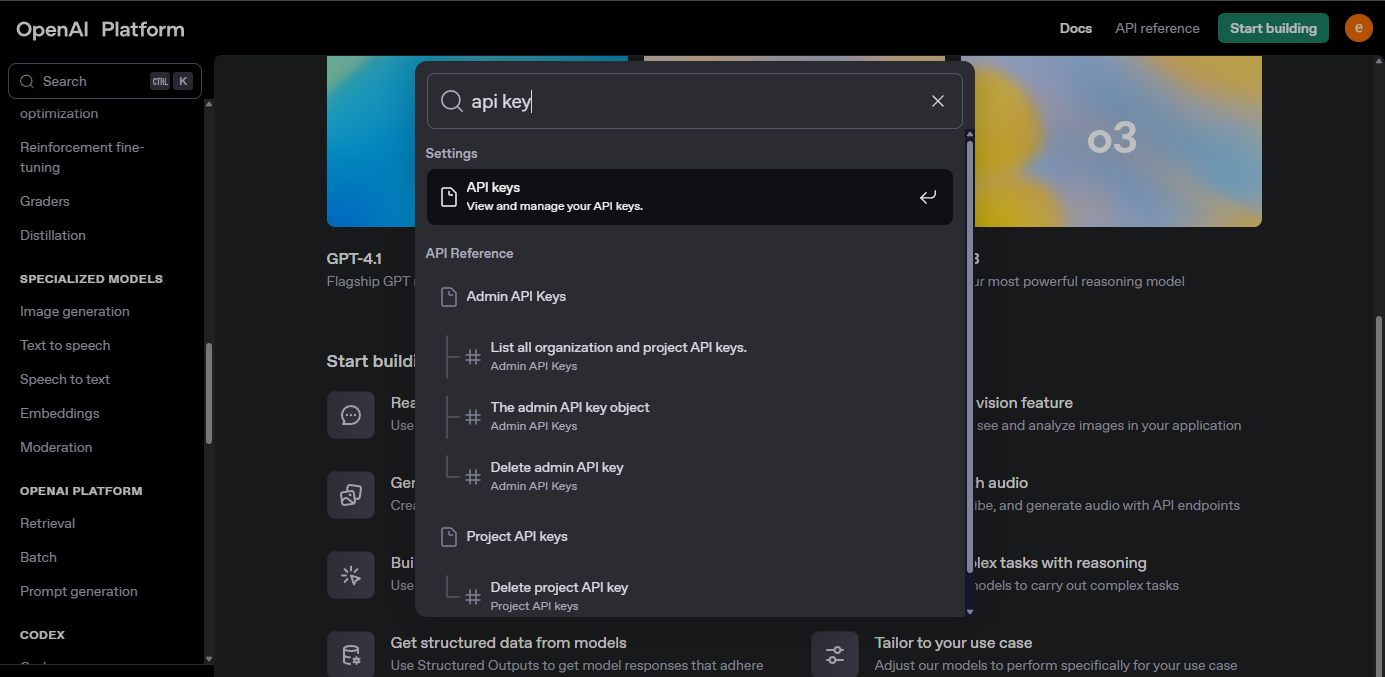Open the API reference link in header

(1157, 28)
